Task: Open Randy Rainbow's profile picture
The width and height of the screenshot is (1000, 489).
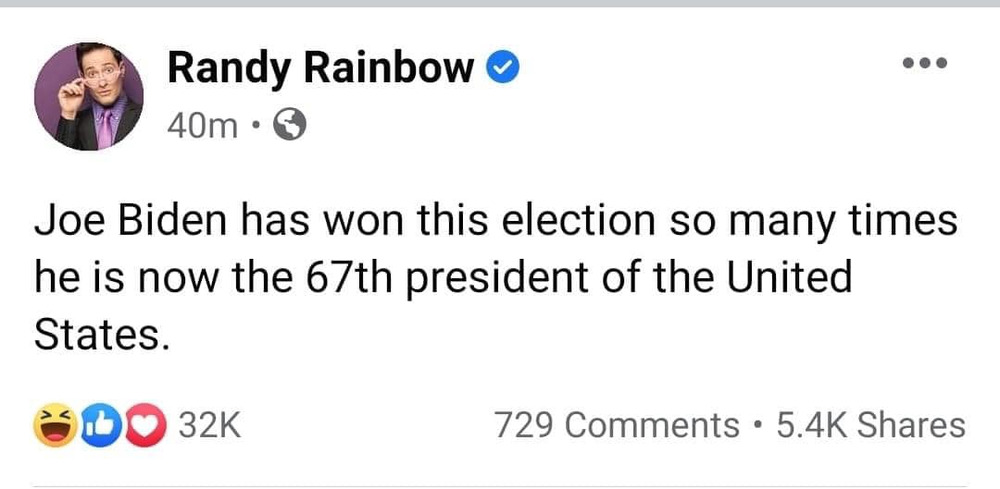Action: [x=88, y=96]
